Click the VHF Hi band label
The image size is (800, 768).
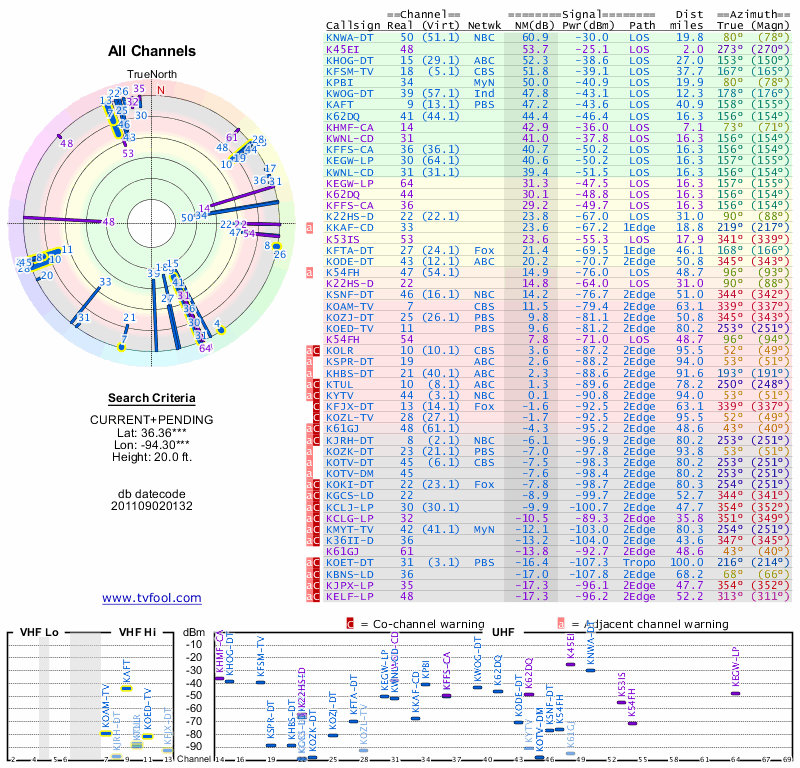click(137, 633)
